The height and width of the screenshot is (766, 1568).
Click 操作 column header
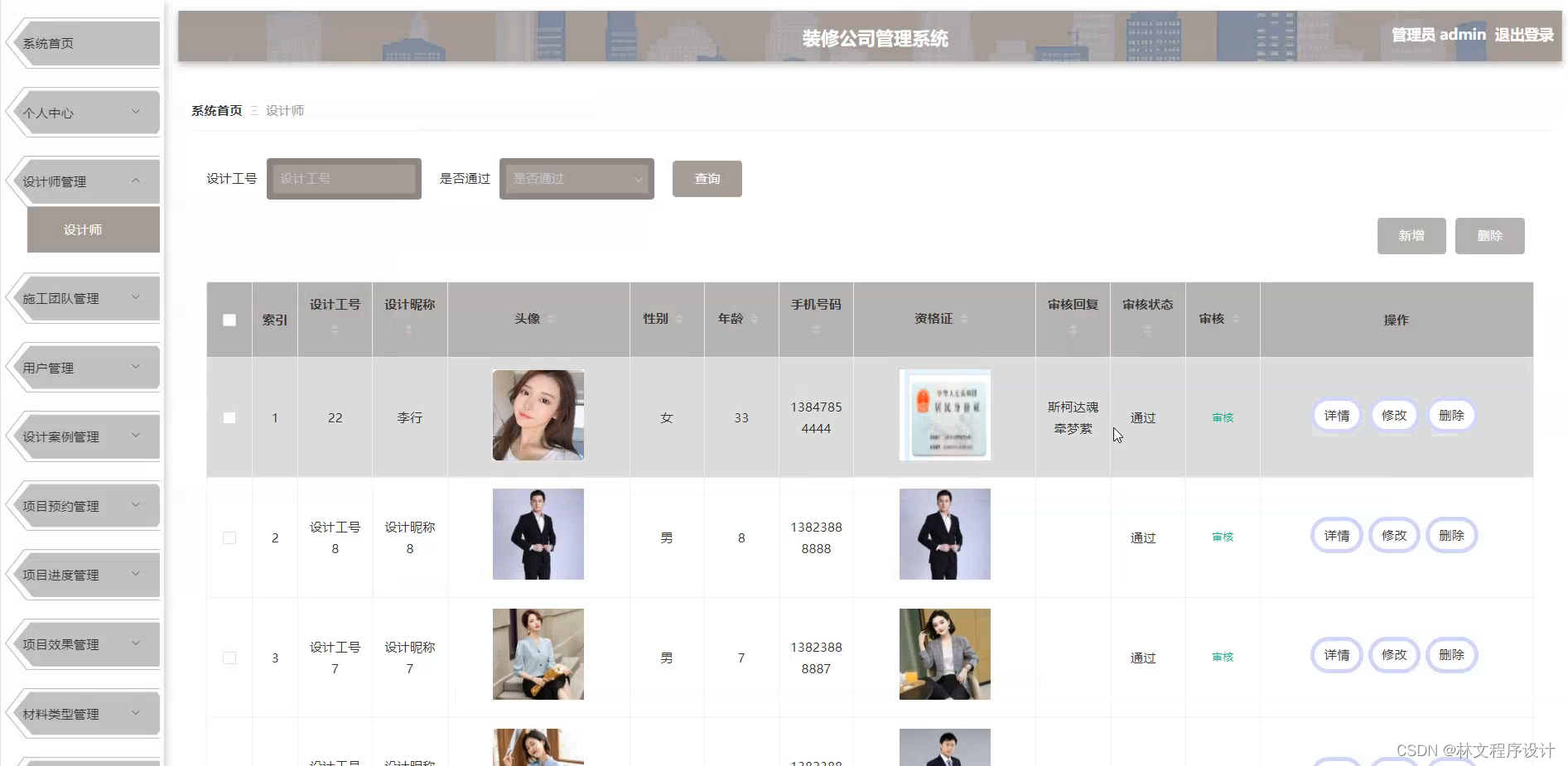[1396, 320]
